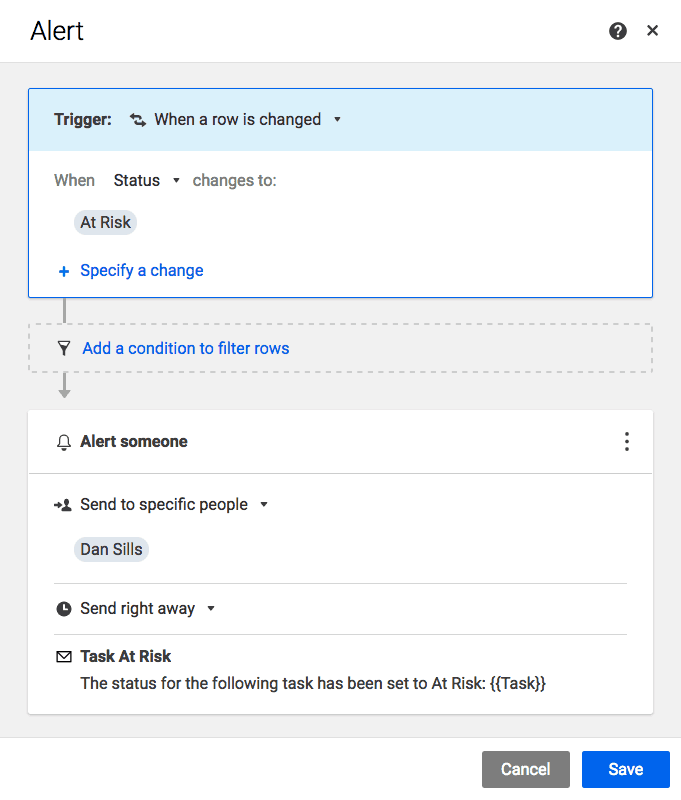The image size is (681, 800).
Task: Open the help question mark icon
Action: (618, 31)
